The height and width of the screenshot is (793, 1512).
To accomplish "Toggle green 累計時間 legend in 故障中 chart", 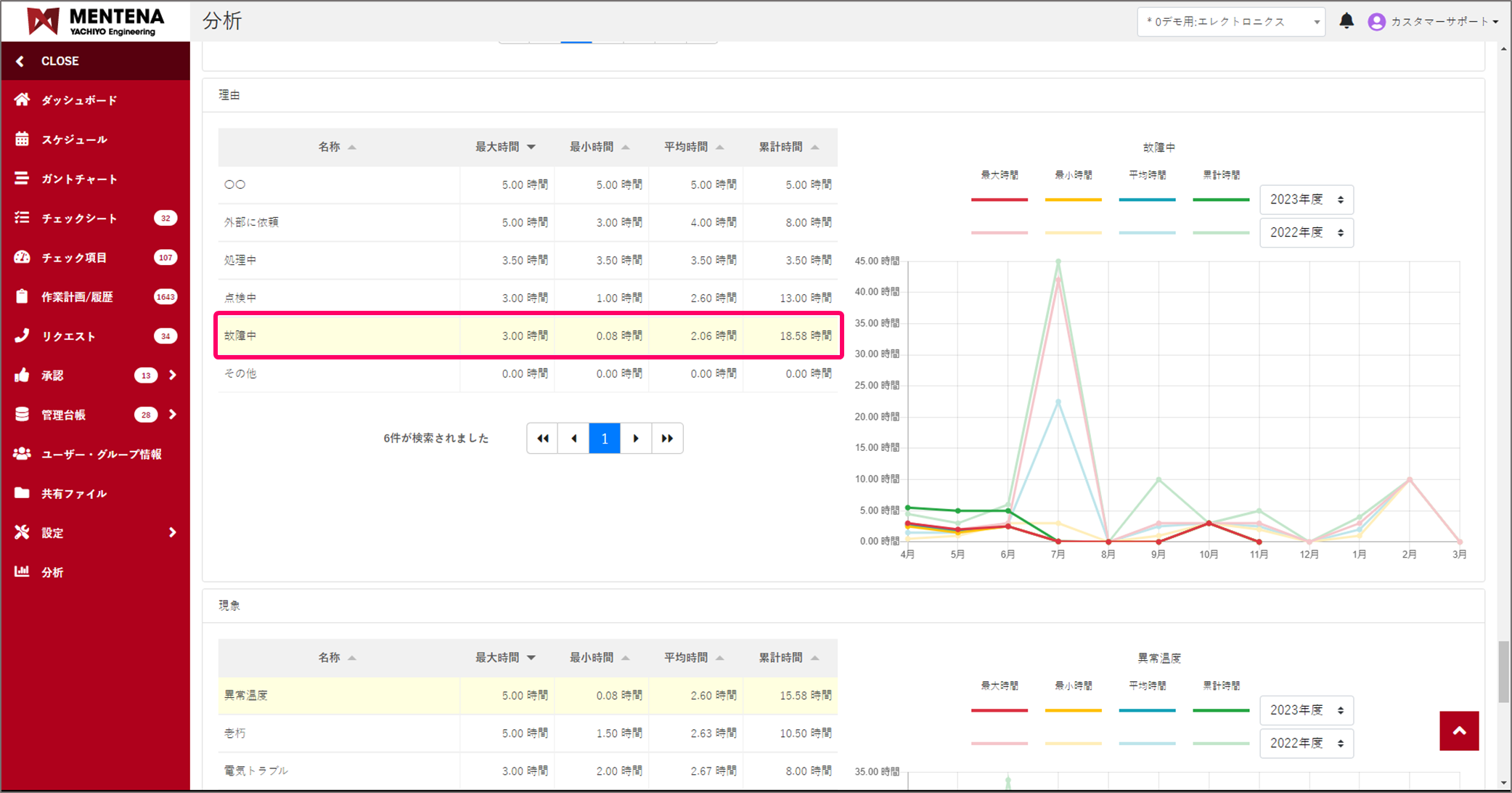I will click(1221, 199).
